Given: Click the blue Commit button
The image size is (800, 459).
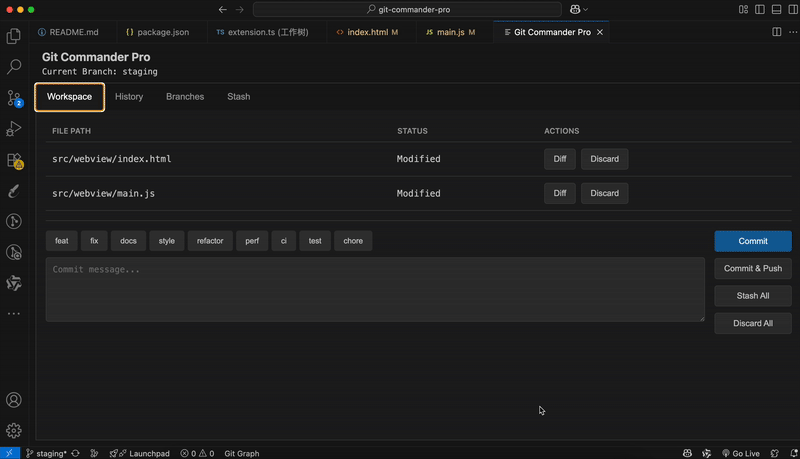Looking at the screenshot, I should point(753,241).
